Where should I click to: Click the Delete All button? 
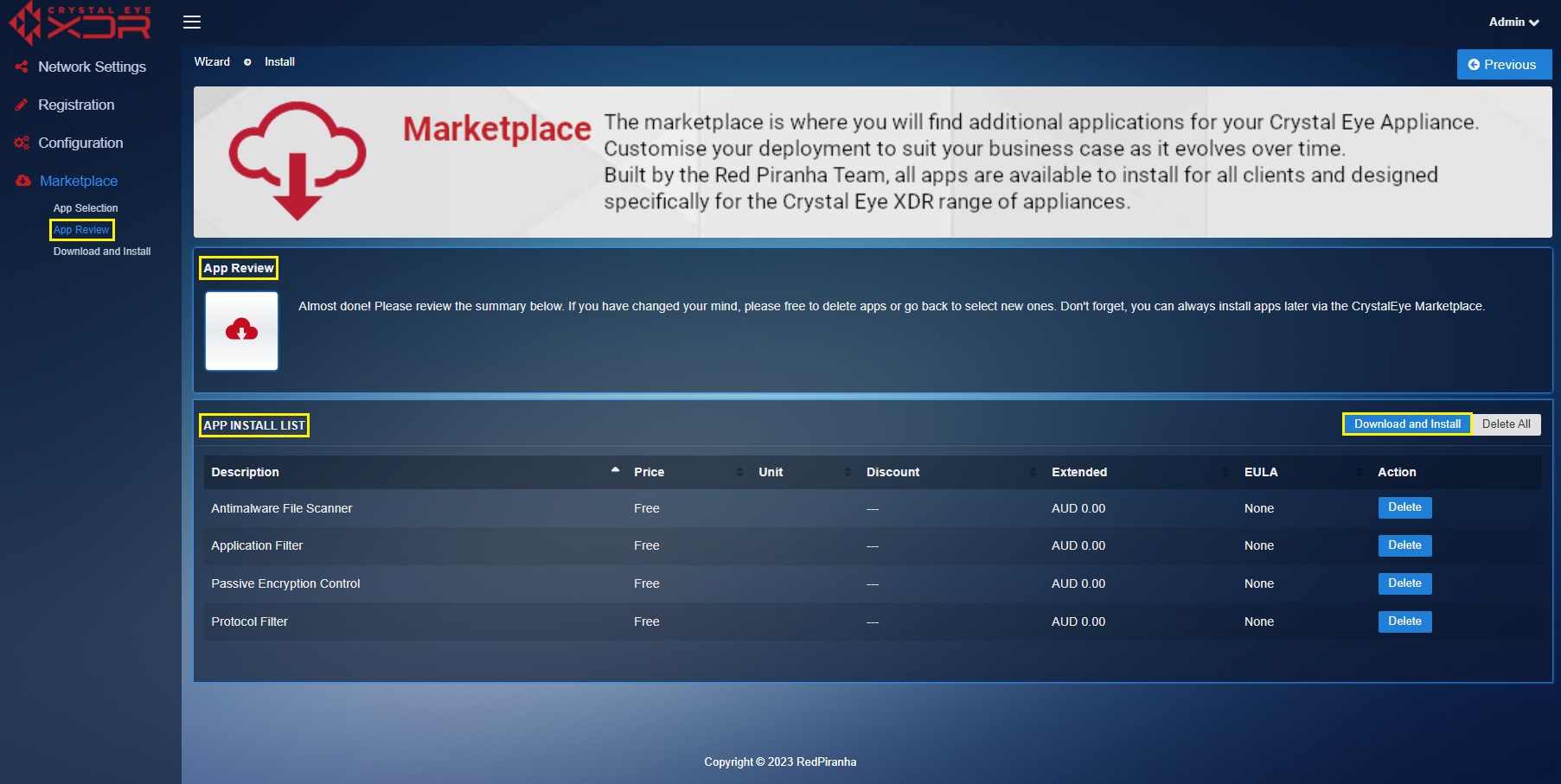point(1506,424)
